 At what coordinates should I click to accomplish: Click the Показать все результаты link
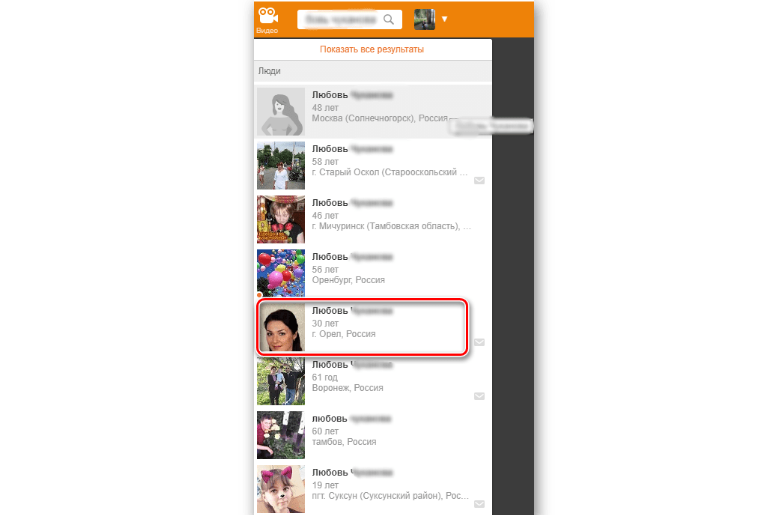tap(372, 49)
